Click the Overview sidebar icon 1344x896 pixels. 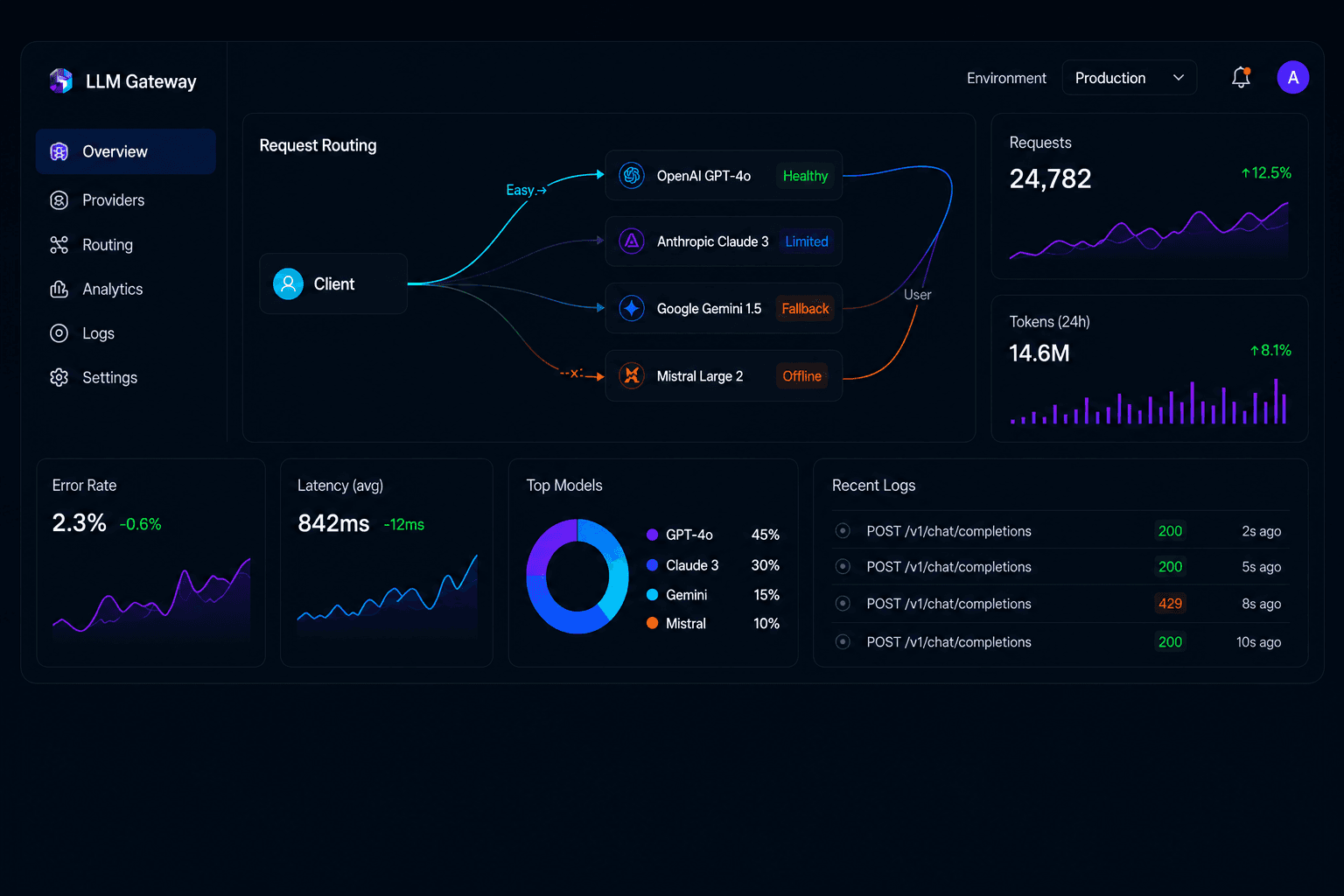tap(59, 151)
